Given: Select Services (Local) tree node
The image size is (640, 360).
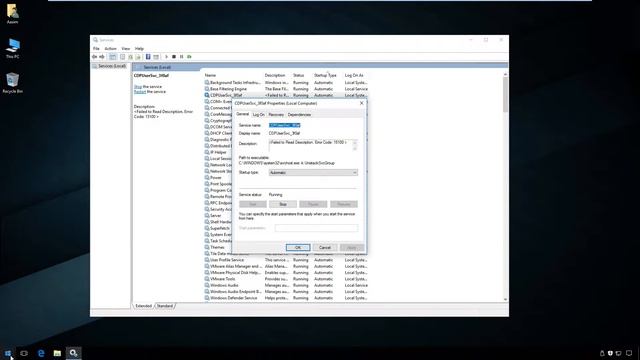Looking at the screenshot, I should pyautogui.click(x=111, y=66).
